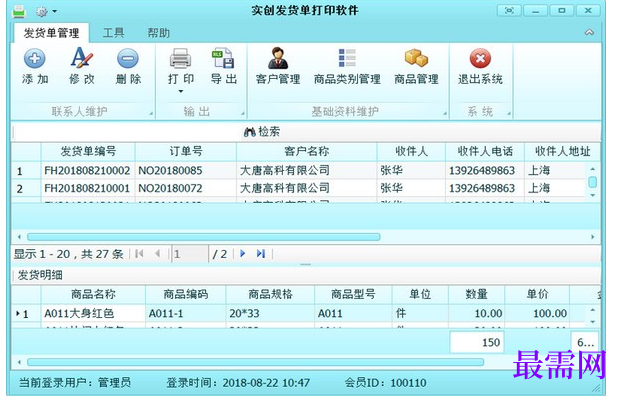
Task: Open the dropdown arrow next to gear icon
Action: point(55,12)
